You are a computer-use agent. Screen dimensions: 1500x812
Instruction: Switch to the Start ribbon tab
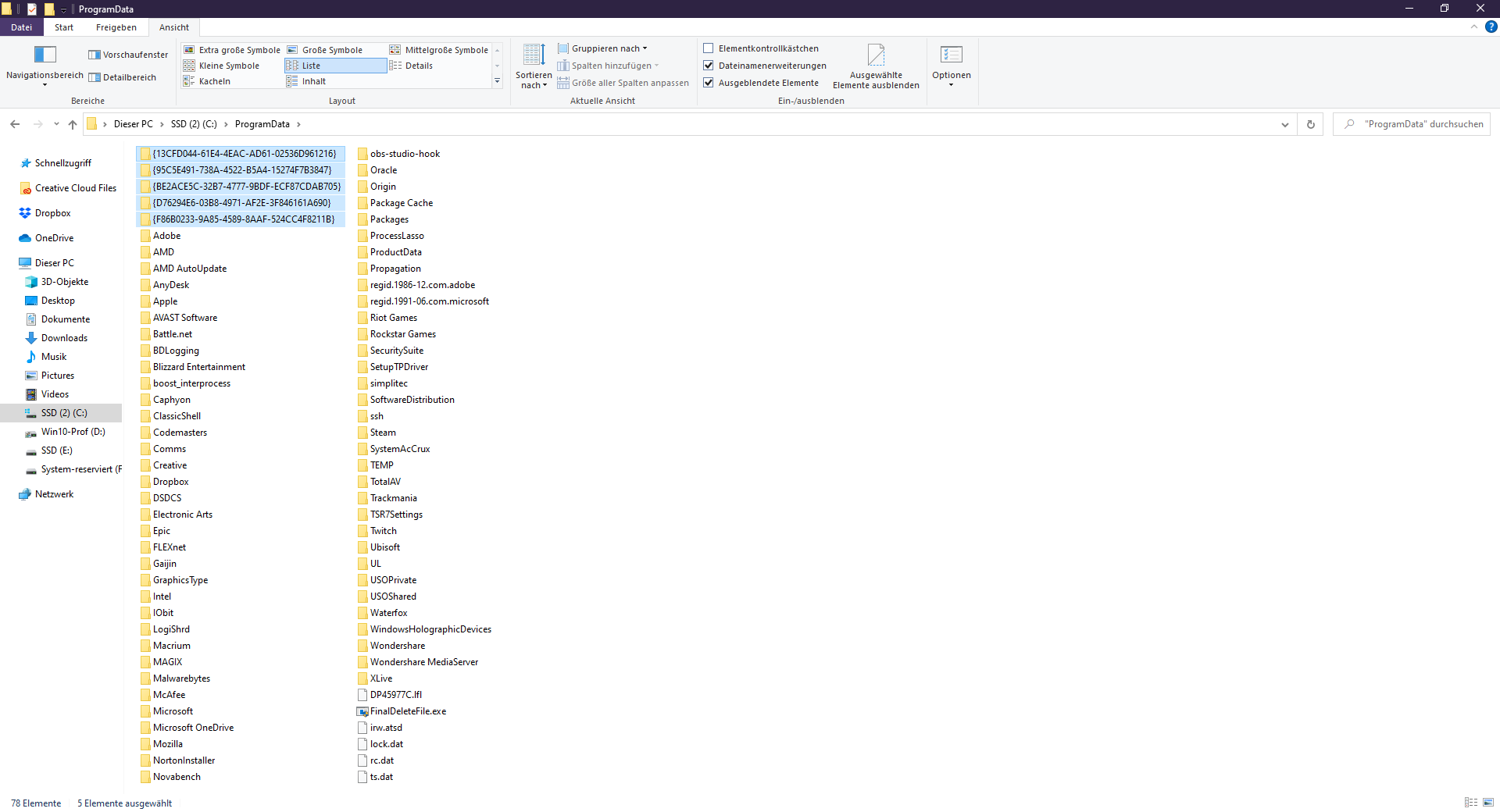(x=64, y=27)
